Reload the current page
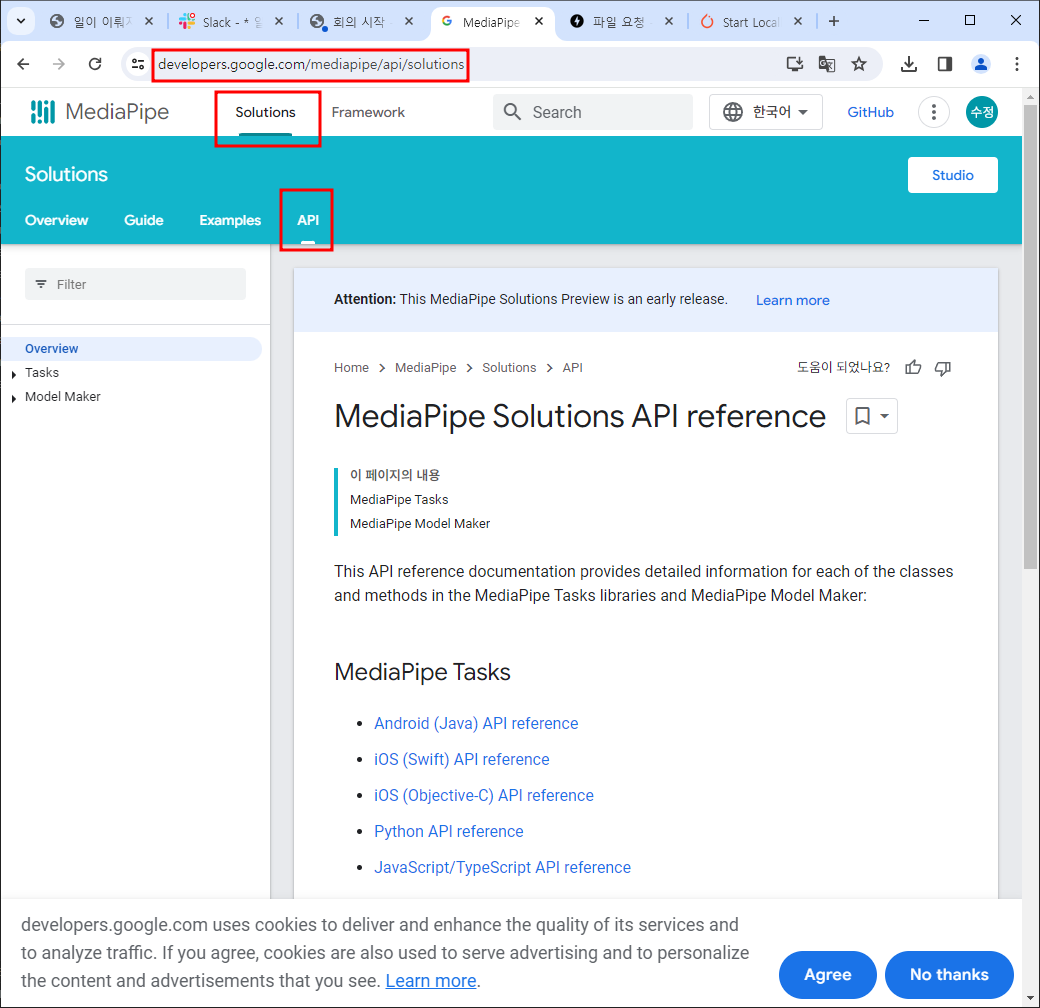 (95, 64)
